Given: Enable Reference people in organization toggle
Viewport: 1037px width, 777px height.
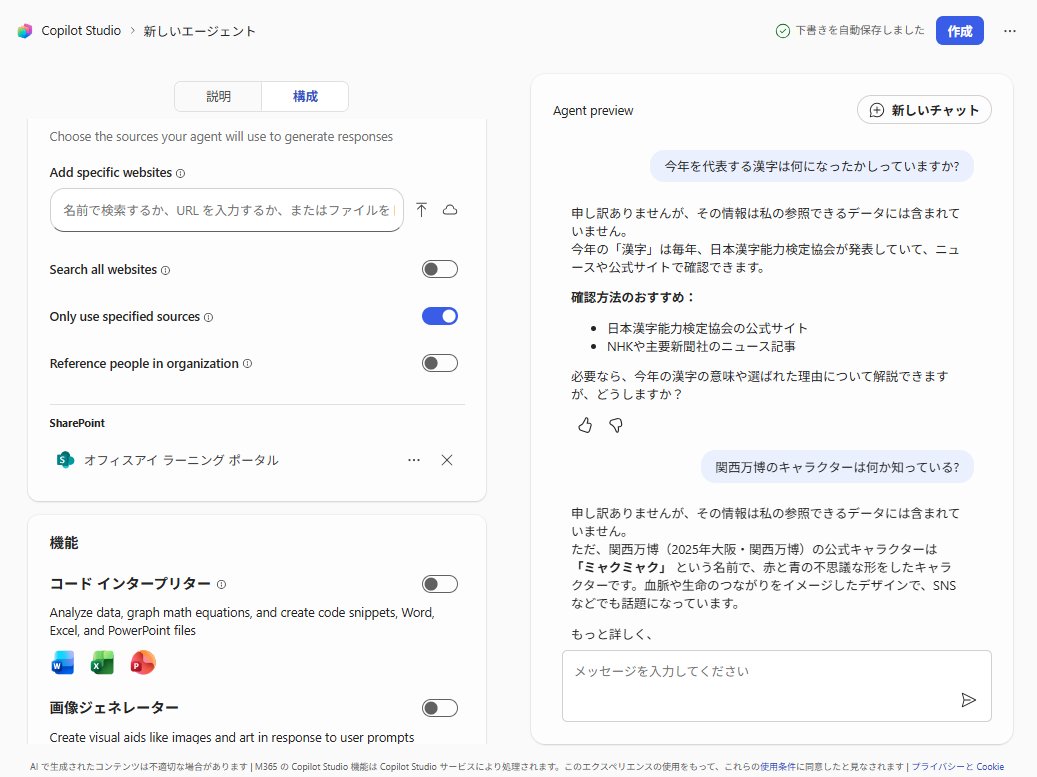Looking at the screenshot, I should click(x=440, y=363).
